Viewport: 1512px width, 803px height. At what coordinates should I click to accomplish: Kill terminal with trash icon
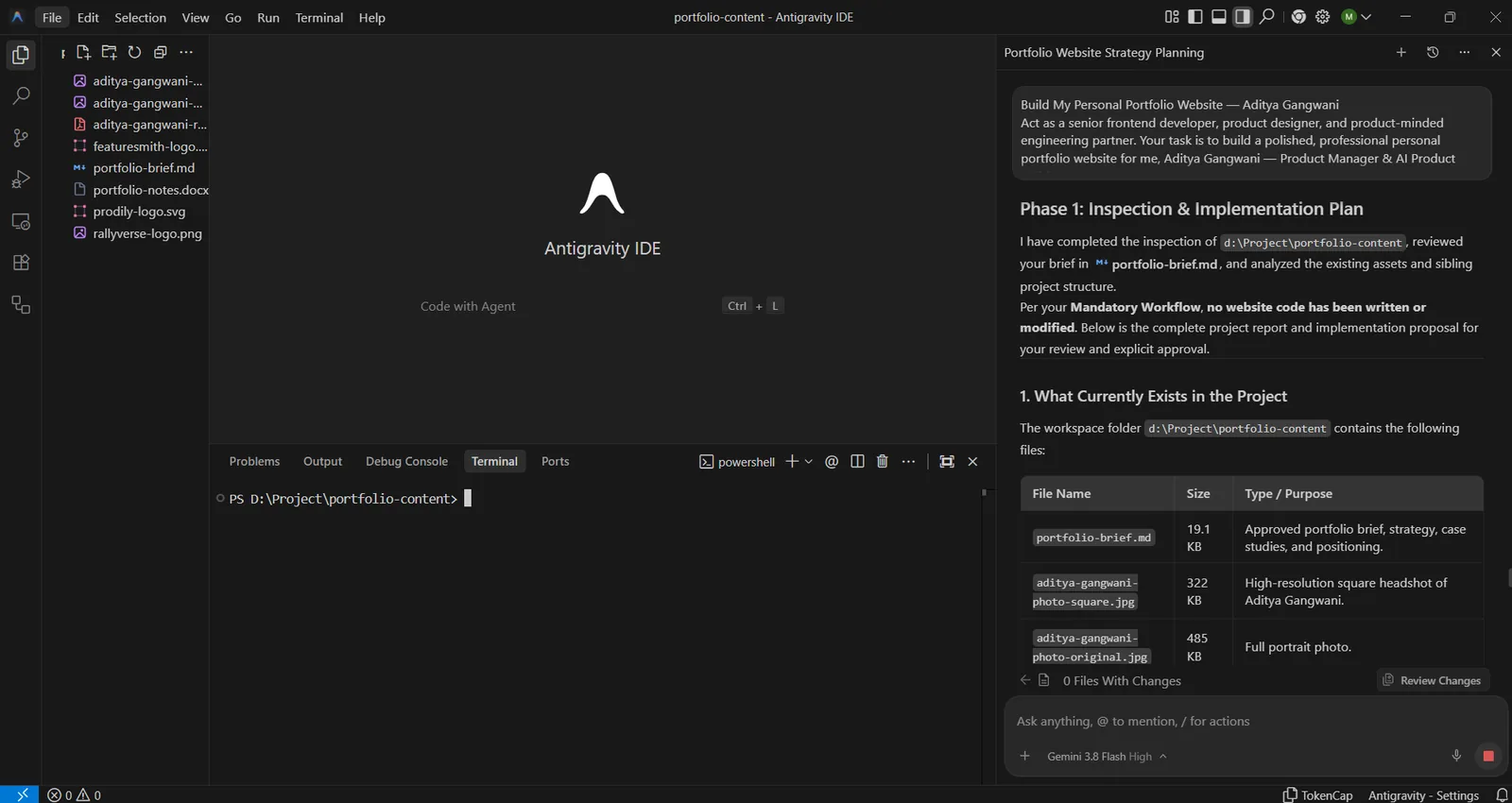883,461
